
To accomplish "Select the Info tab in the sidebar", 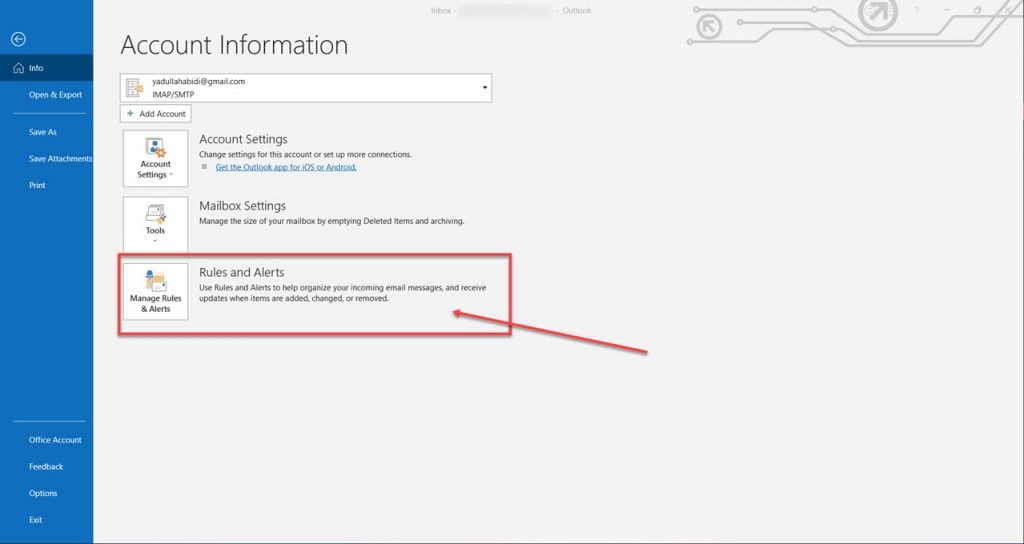I will [x=46, y=68].
